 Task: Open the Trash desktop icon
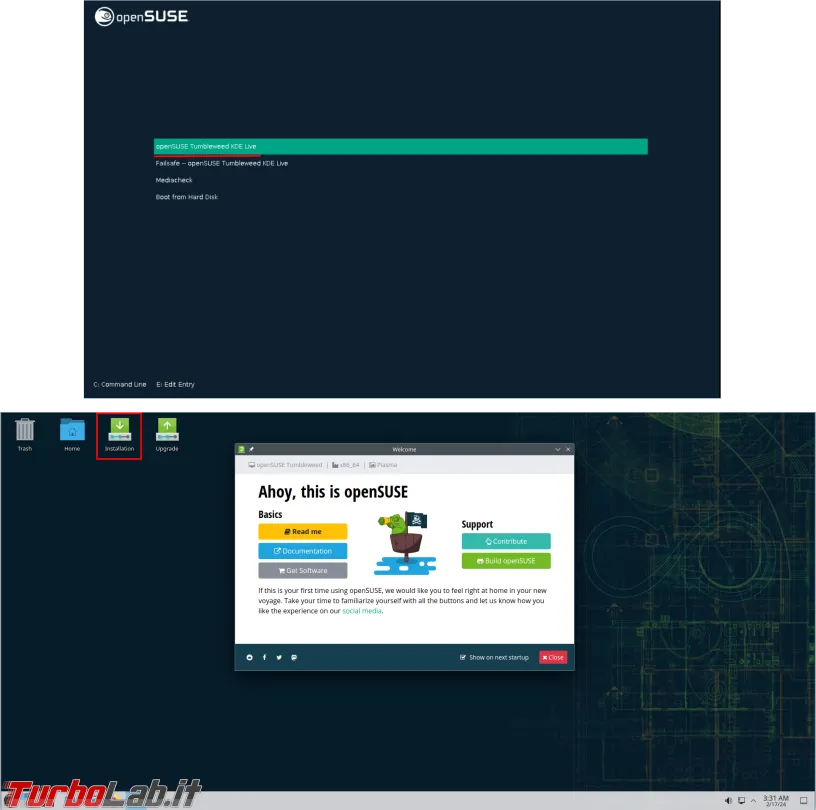[x=24, y=434]
